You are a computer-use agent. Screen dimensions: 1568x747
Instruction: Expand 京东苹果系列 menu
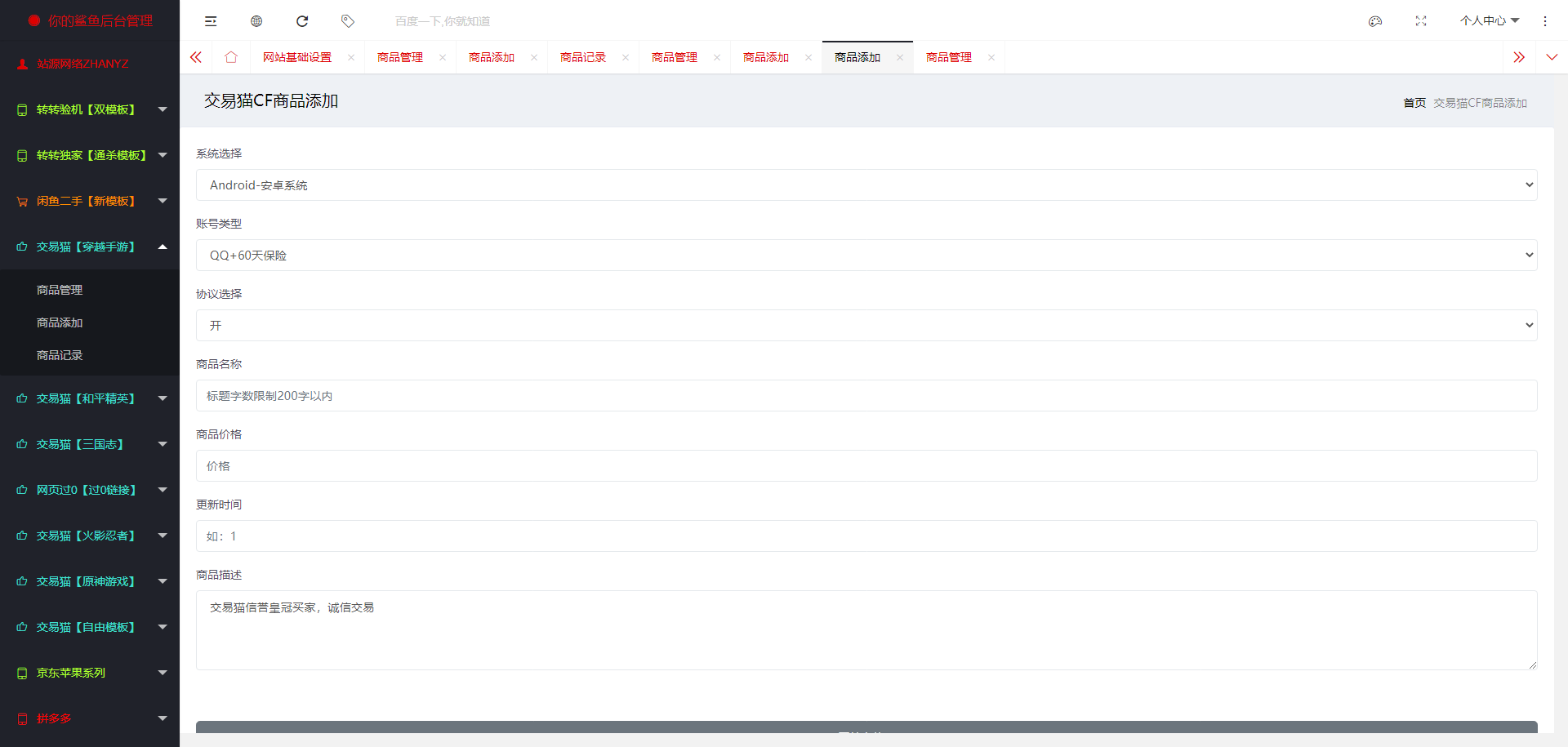pyautogui.click(x=90, y=673)
